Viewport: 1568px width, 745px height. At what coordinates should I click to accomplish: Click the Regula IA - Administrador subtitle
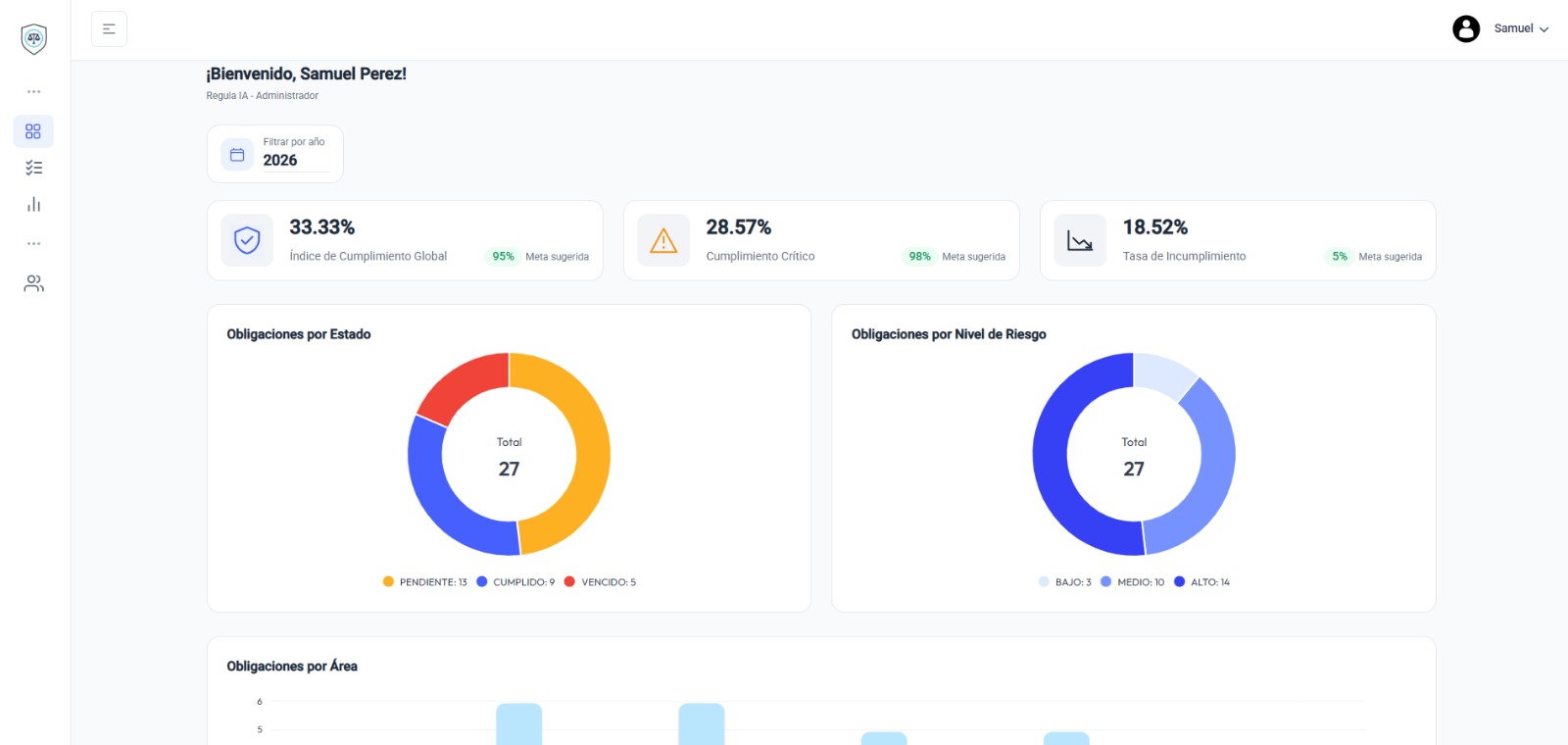(263, 96)
